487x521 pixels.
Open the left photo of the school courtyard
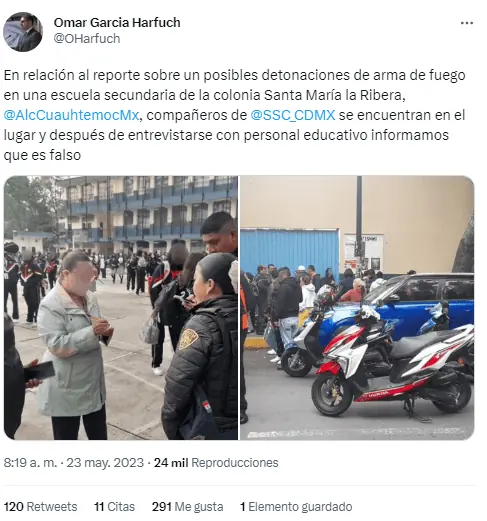coord(121,308)
